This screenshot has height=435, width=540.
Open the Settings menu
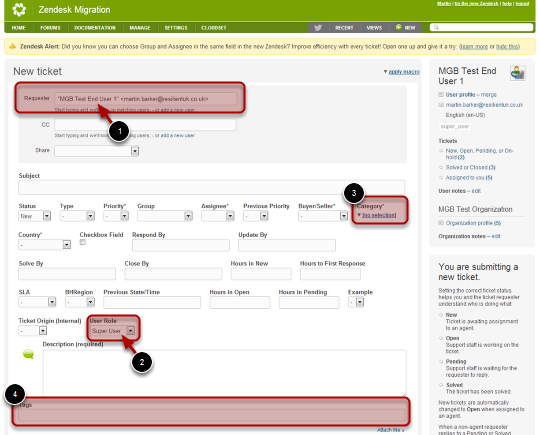(x=176, y=28)
